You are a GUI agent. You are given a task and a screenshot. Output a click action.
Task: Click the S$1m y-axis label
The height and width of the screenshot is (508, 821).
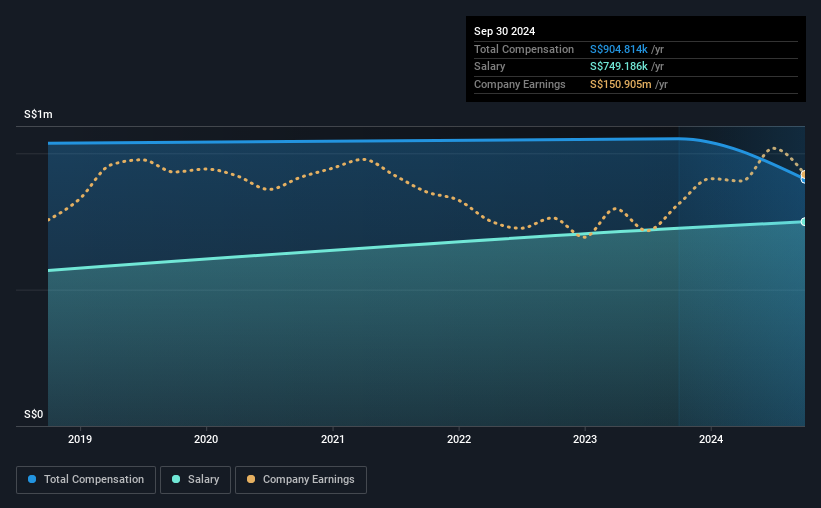pyautogui.click(x=38, y=114)
